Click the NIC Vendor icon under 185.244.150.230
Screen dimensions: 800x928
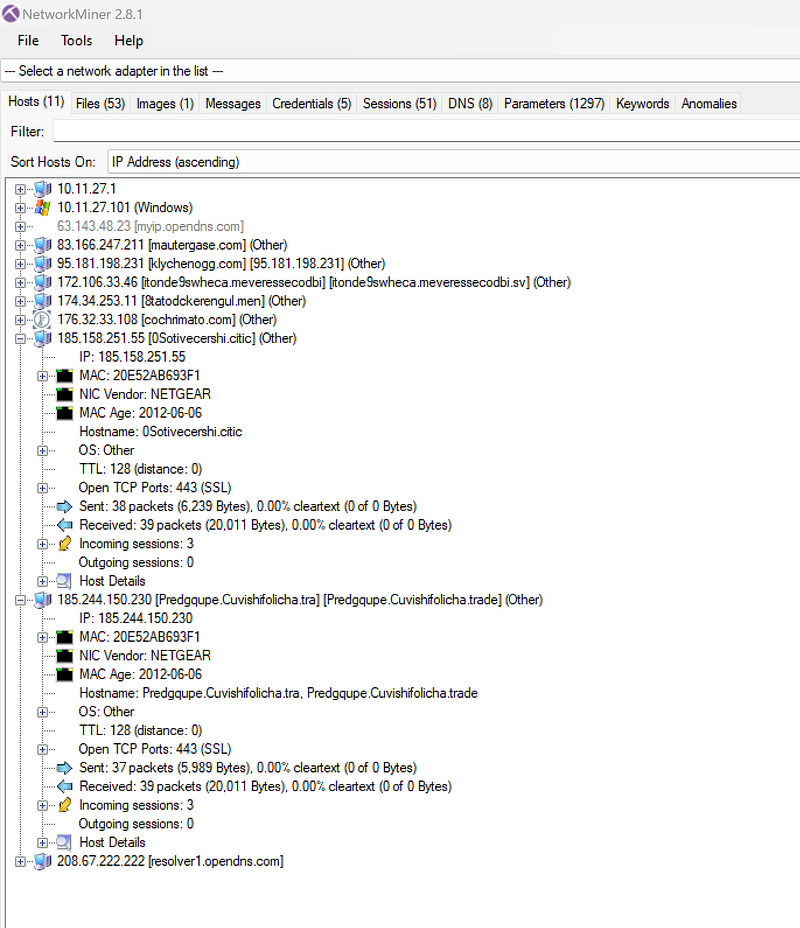(x=64, y=656)
